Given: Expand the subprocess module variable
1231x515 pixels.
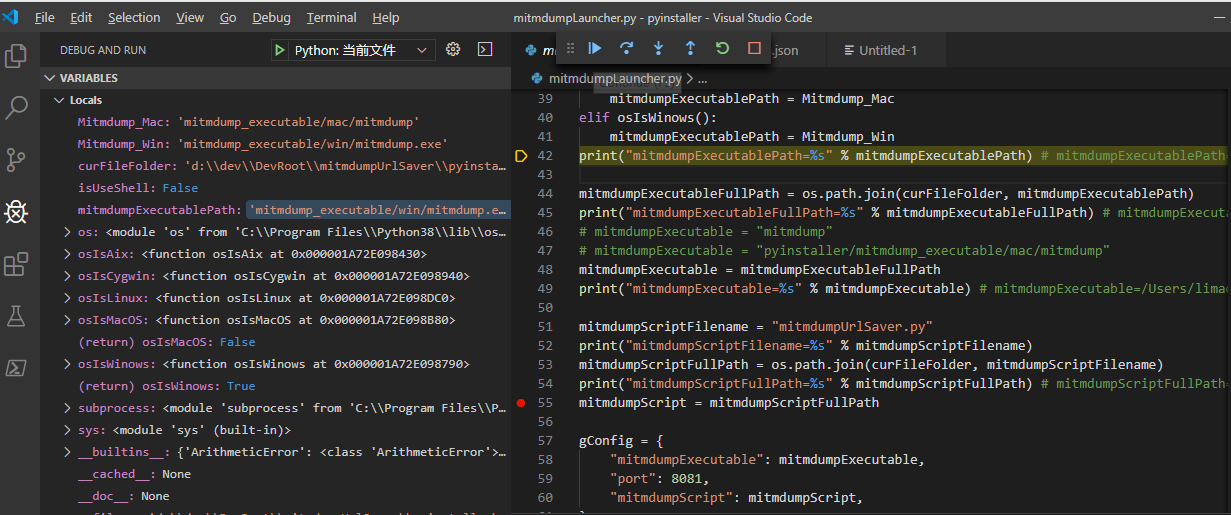Looking at the screenshot, I should tap(66, 408).
